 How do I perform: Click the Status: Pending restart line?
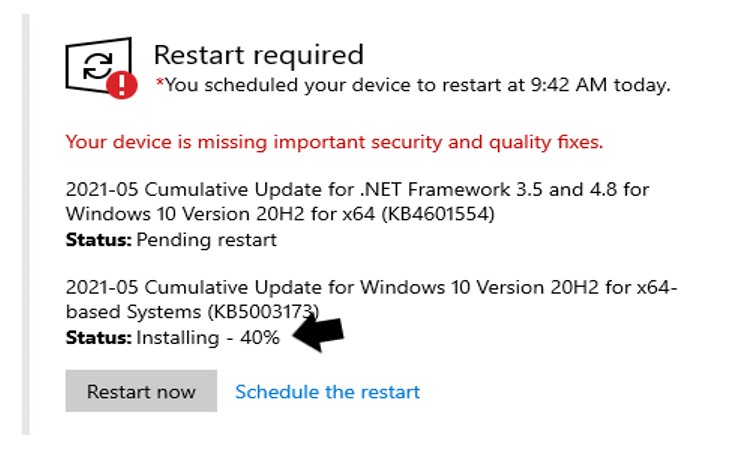pos(171,239)
